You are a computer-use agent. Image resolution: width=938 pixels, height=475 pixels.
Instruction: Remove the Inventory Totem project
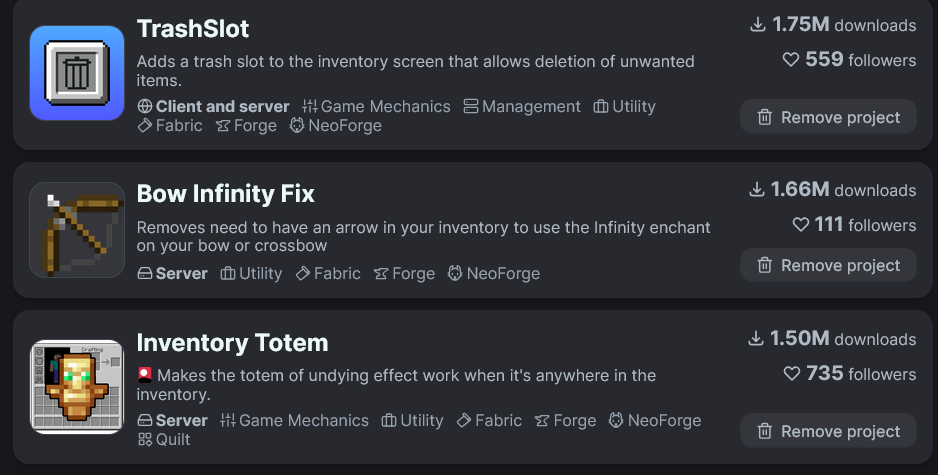point(828,431)
